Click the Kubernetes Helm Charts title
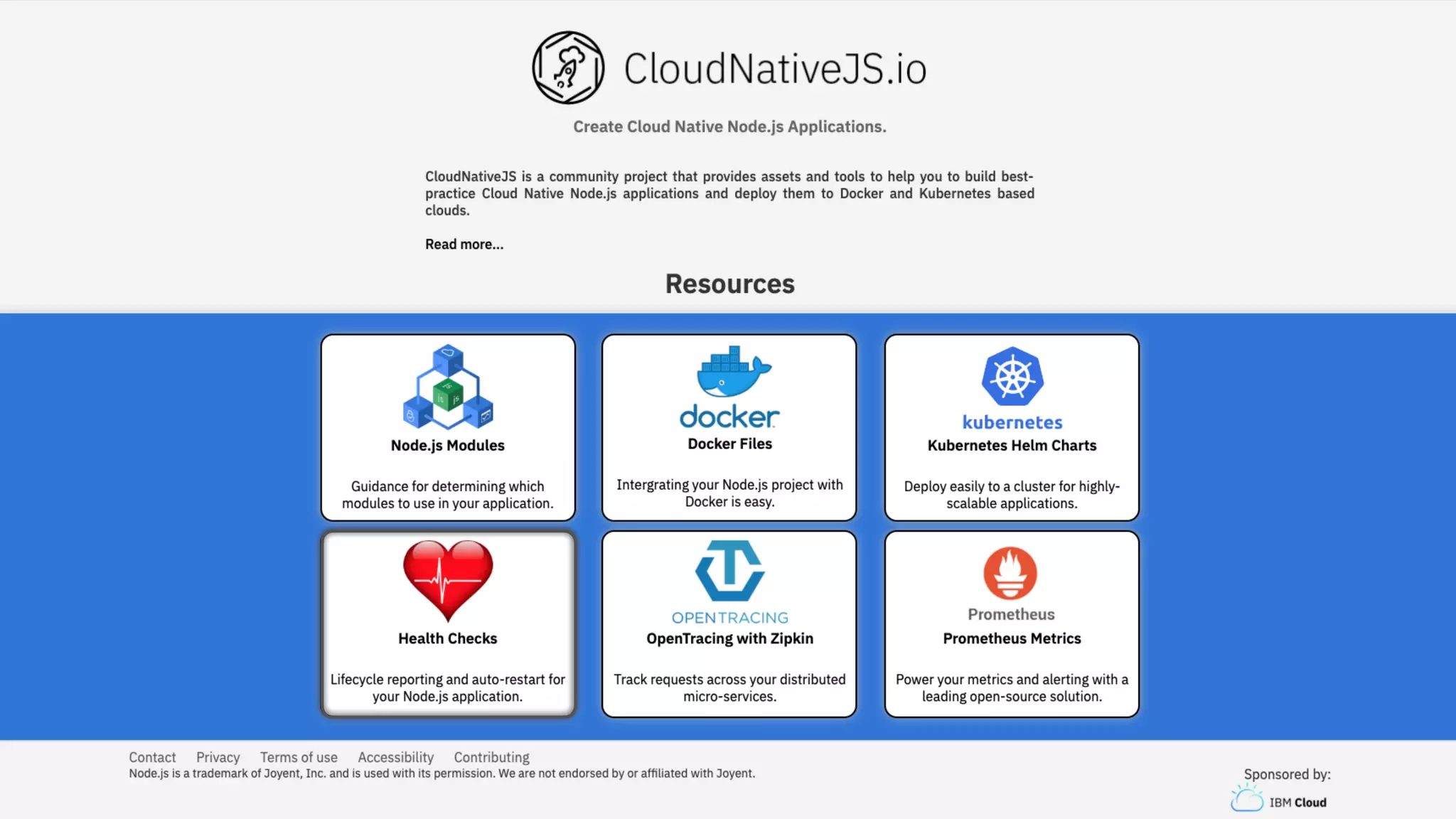 (1012, 446)
